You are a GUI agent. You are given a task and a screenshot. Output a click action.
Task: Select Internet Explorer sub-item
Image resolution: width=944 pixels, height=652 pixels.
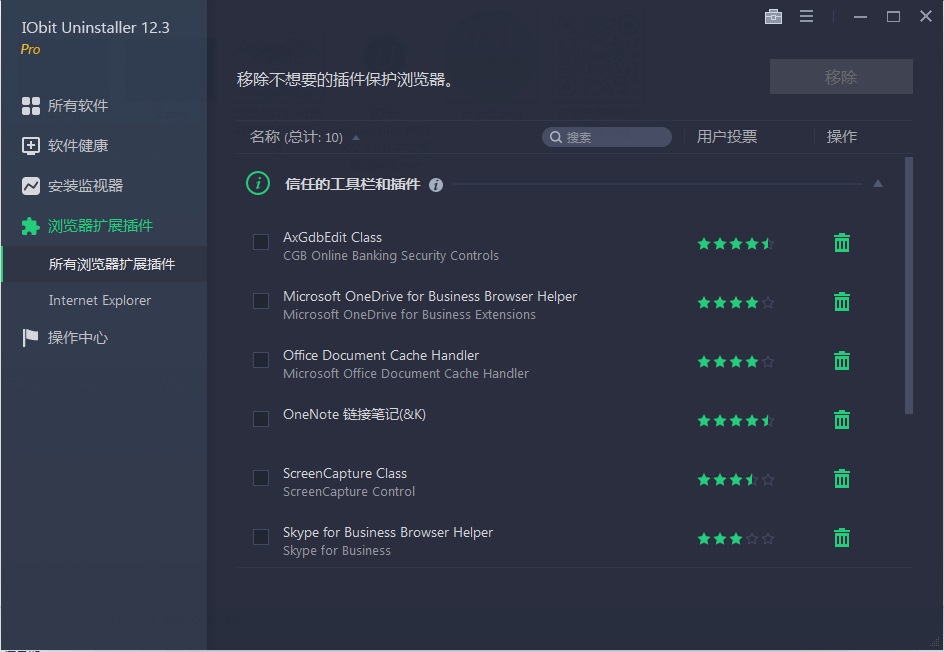pos(100,300)
